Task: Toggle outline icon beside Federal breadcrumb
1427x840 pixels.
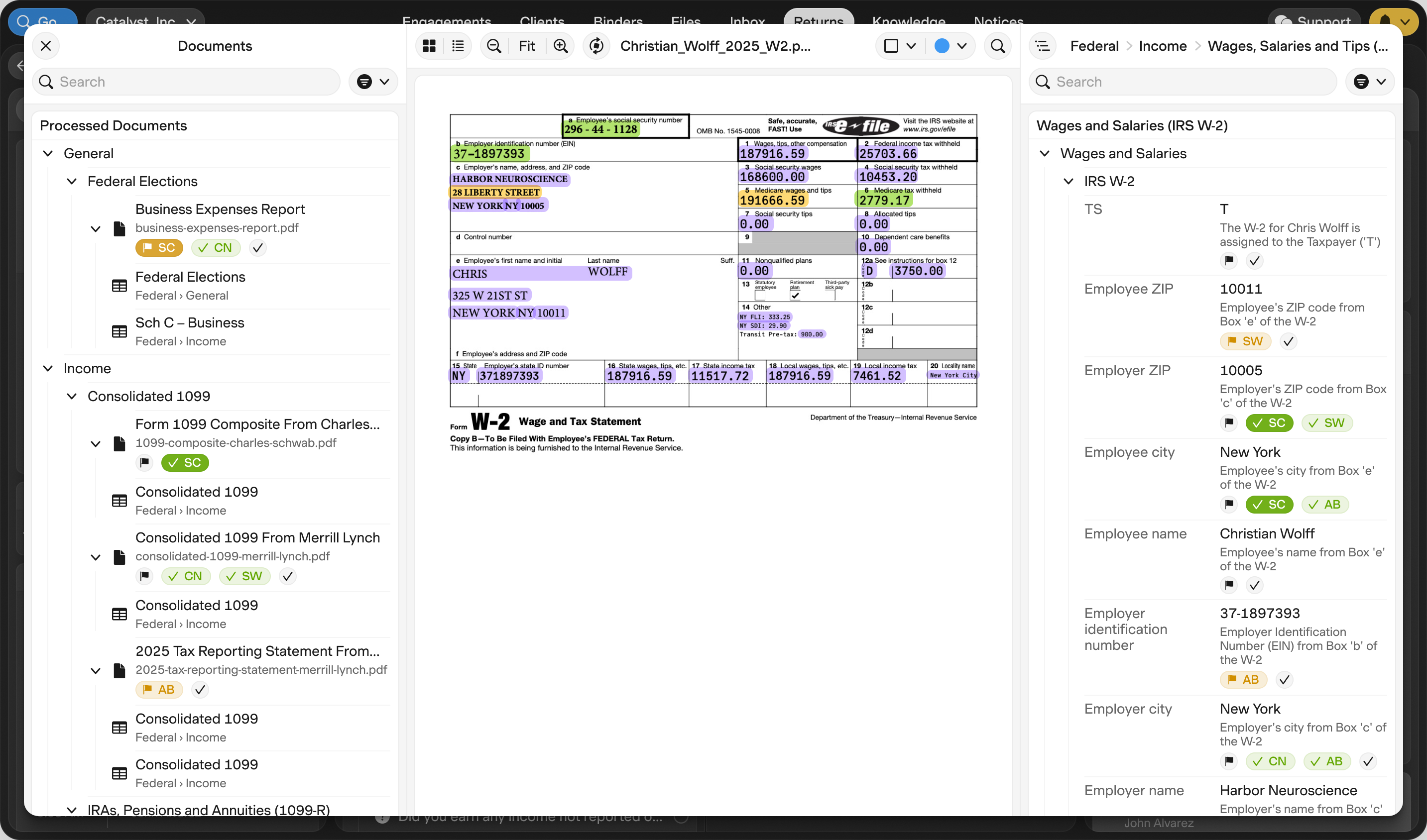Action: pos(1043,46)
